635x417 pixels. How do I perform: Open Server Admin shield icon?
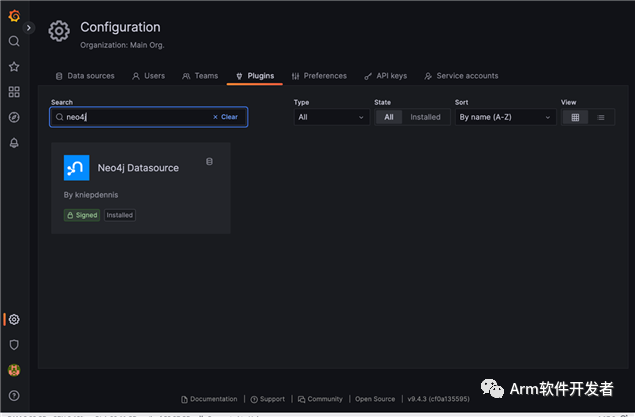[x=14, y=345]
